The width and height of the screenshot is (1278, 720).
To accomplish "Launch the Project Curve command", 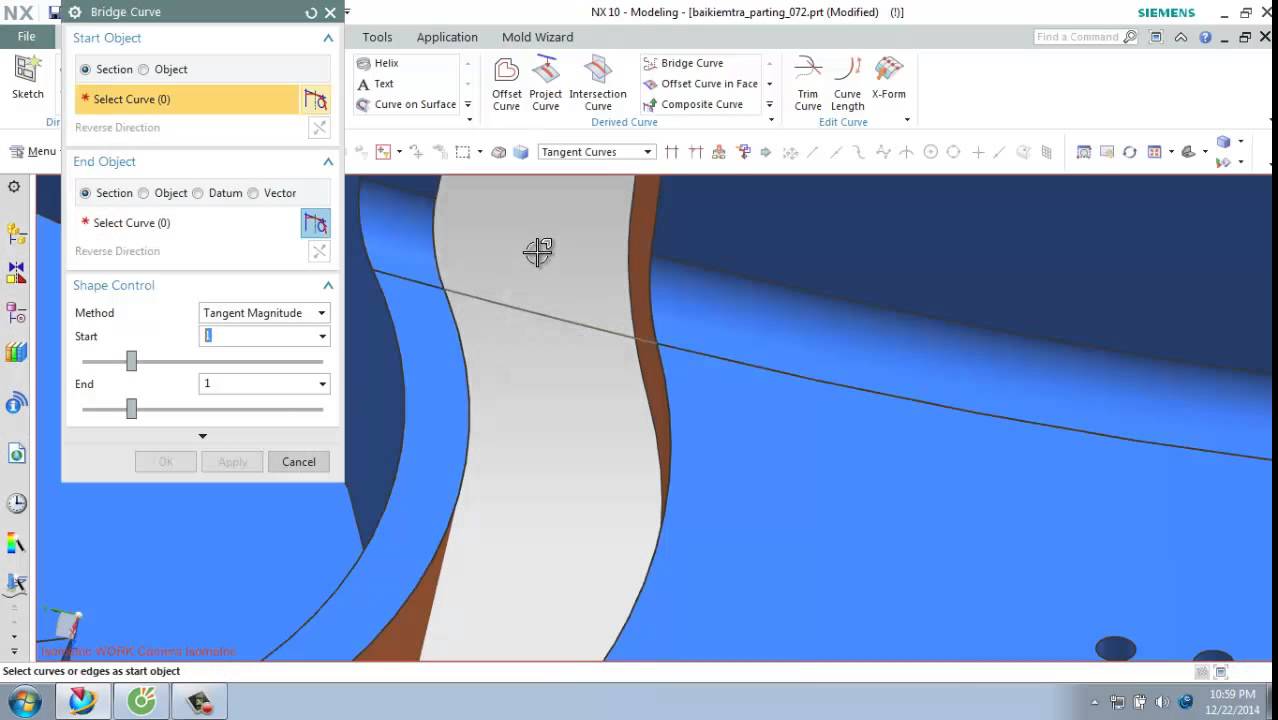I will tap(545, 84).
